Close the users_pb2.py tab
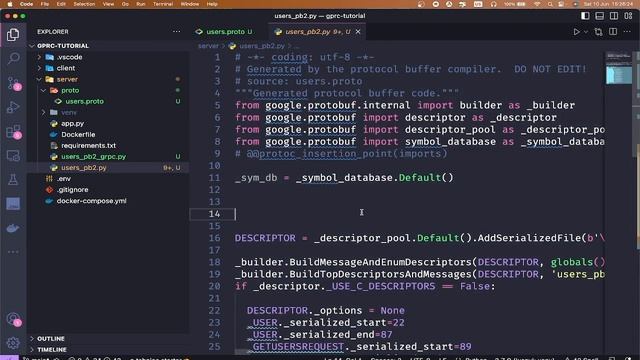 click(358, 31)
